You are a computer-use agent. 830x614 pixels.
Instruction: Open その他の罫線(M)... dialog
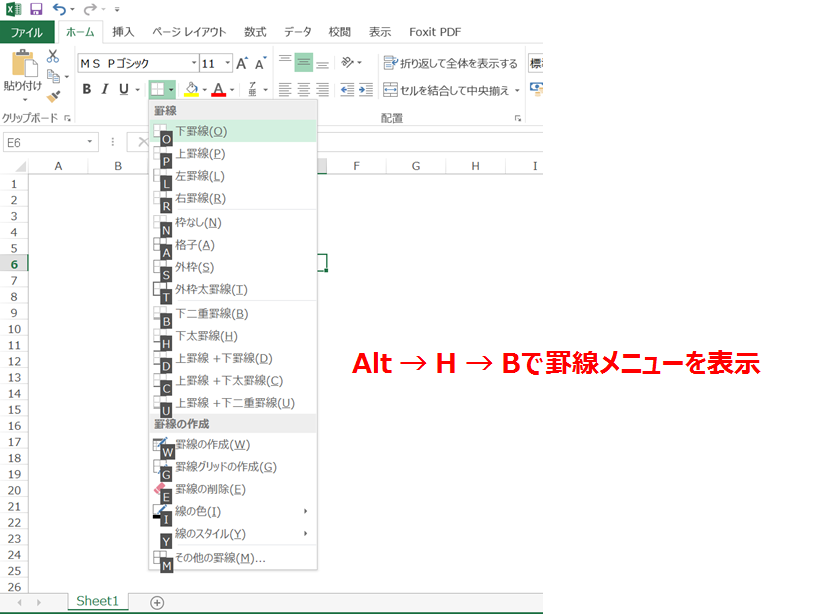pos(233,557)
